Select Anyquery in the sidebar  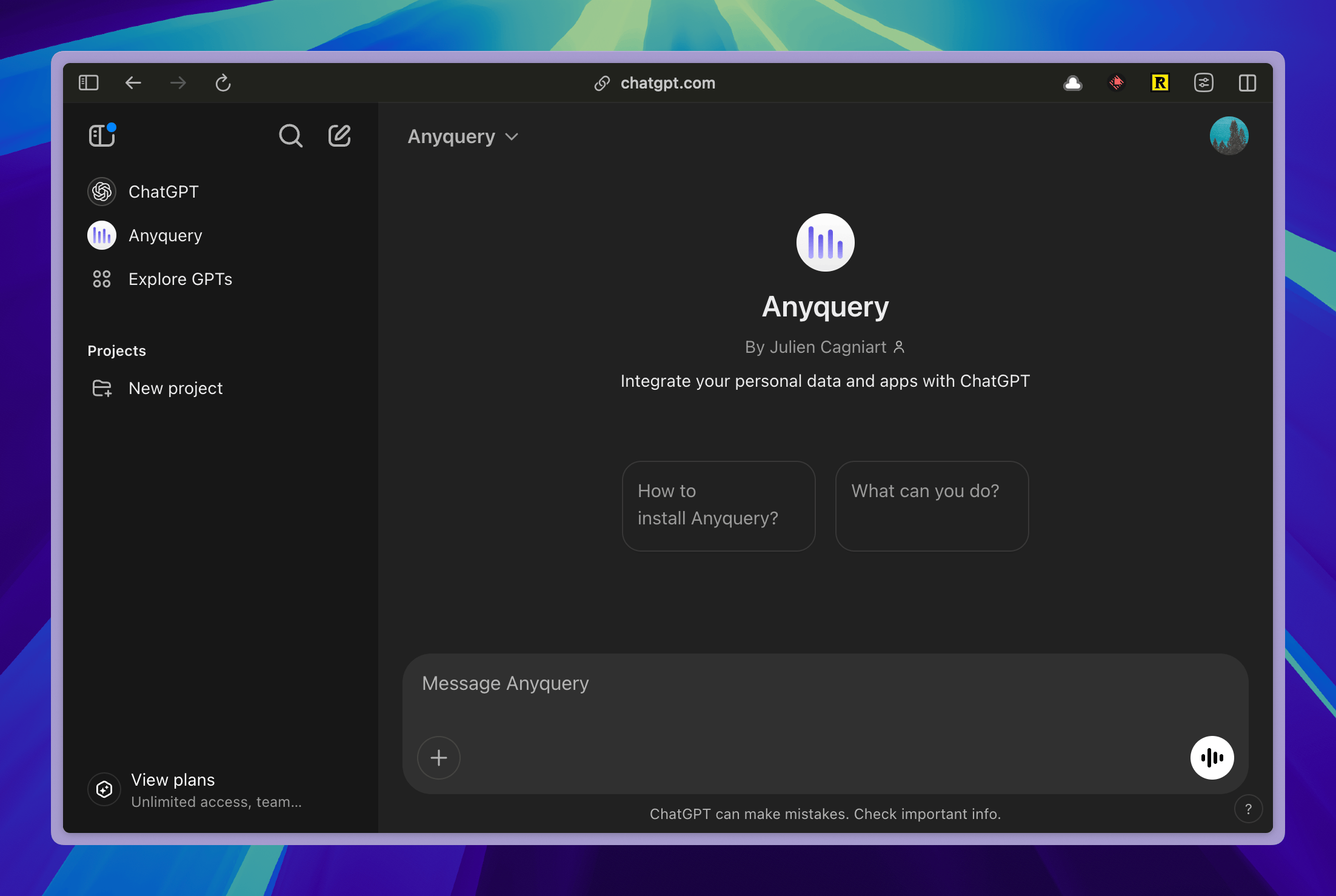[x=221, y=235]
